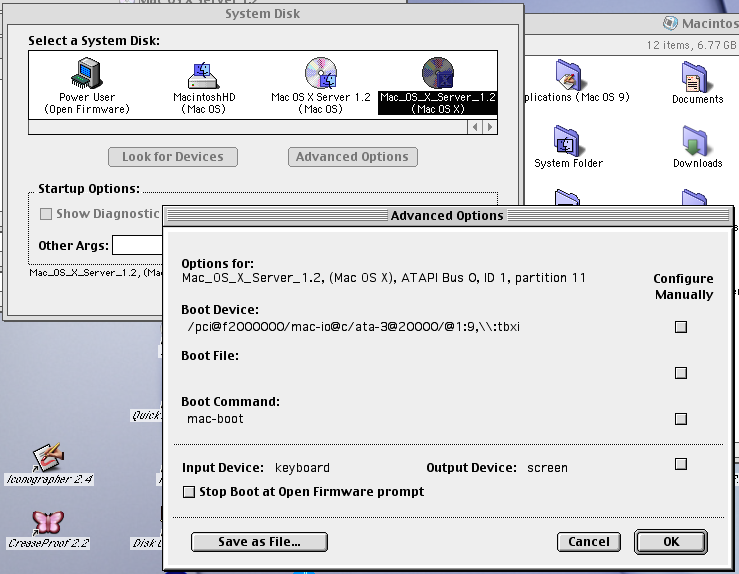This screenshot has width=739, height=574.
Task: Tick the Boot File Configure Manually checkbox
Action: pyautogui.click(x=681, y=373)
